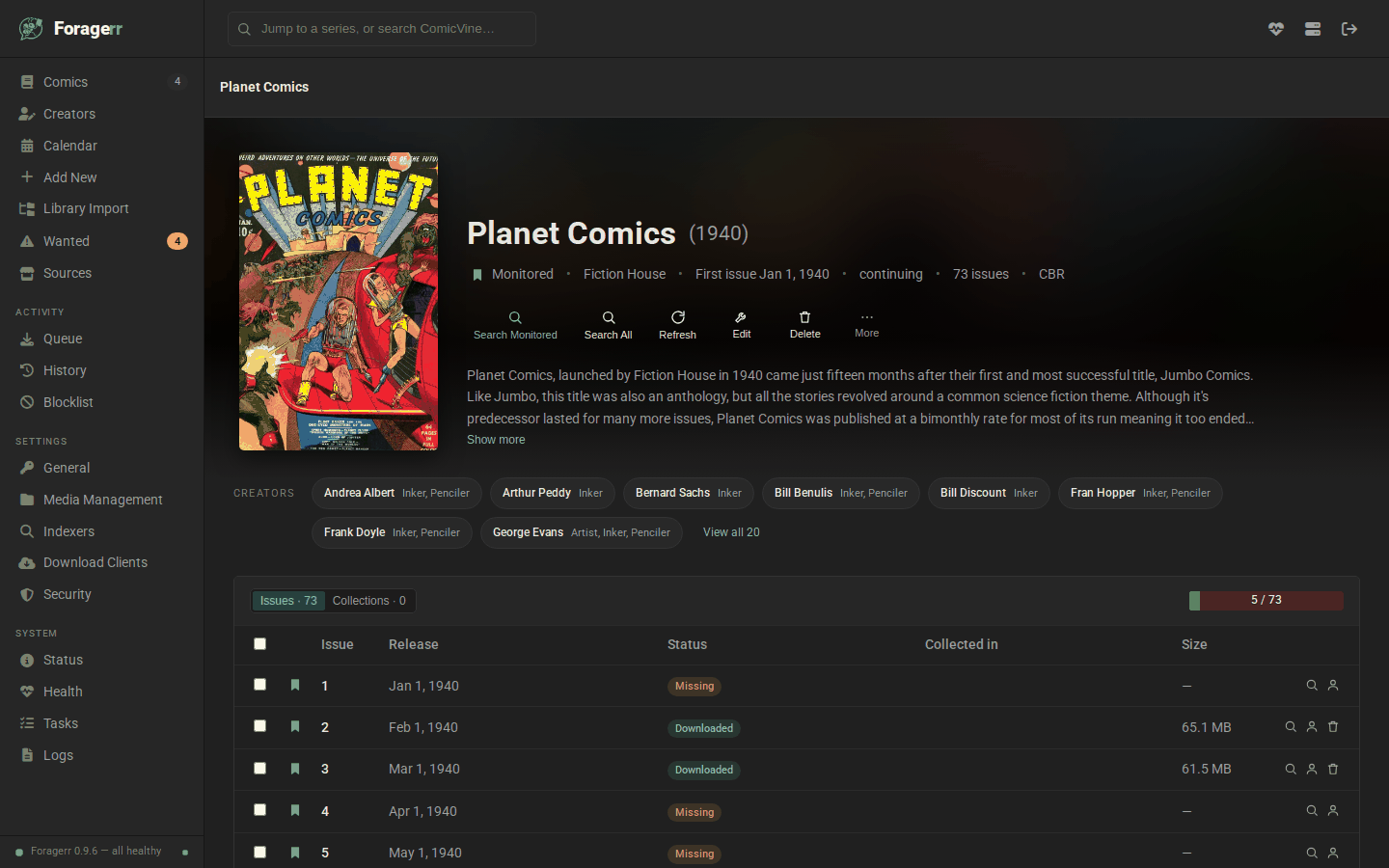The image size is (1389, 868).
Task: Click Security shield icon
Action: 27,594
